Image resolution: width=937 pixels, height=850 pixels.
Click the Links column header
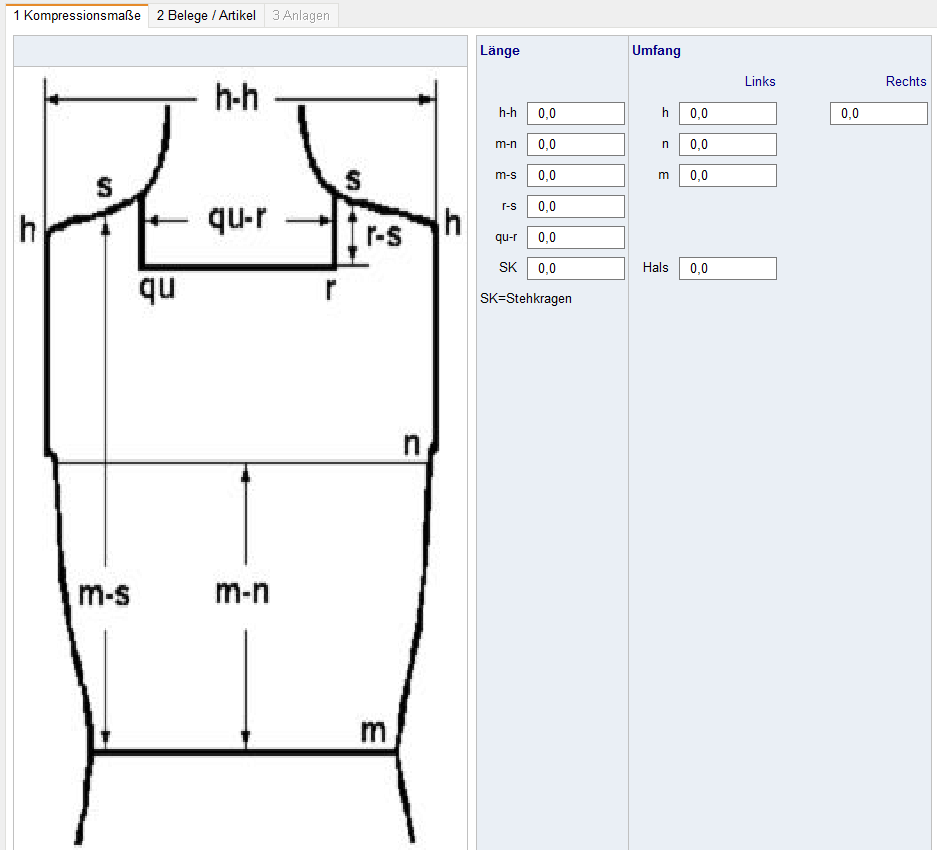[759, 82]
